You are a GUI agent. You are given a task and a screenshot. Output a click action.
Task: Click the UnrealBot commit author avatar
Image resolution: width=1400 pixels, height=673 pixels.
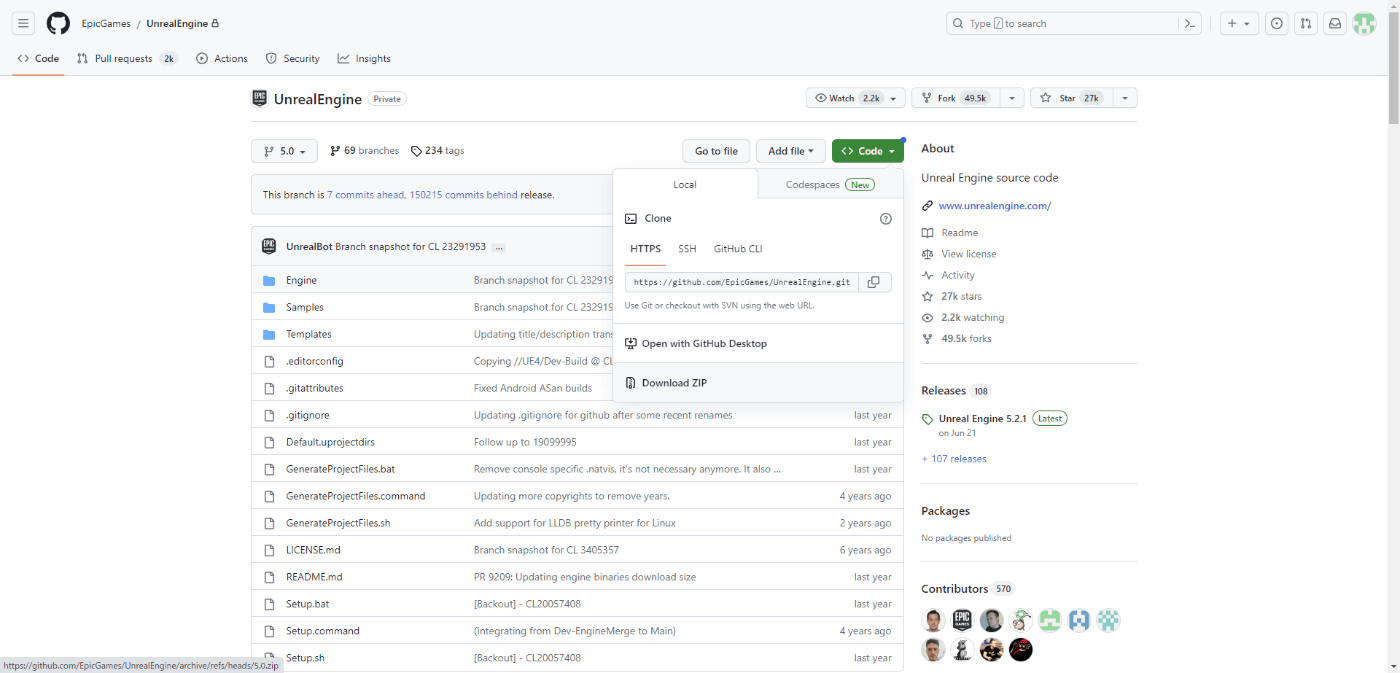tap(269, 246)
